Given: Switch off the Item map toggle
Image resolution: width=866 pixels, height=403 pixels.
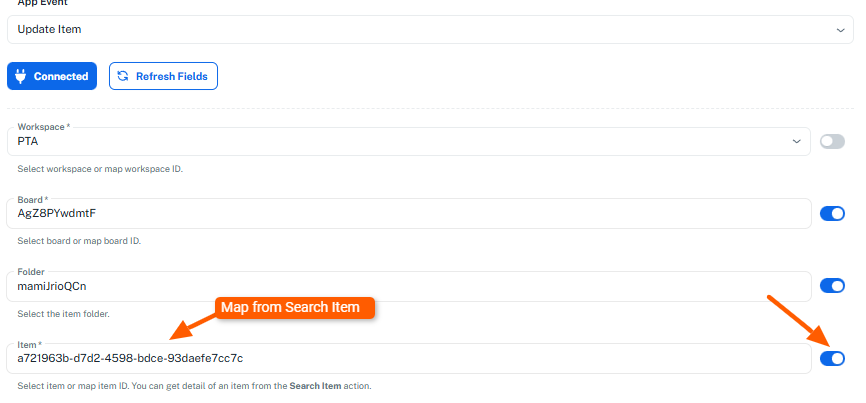Looking at the screenshot, I should [832, 358].
